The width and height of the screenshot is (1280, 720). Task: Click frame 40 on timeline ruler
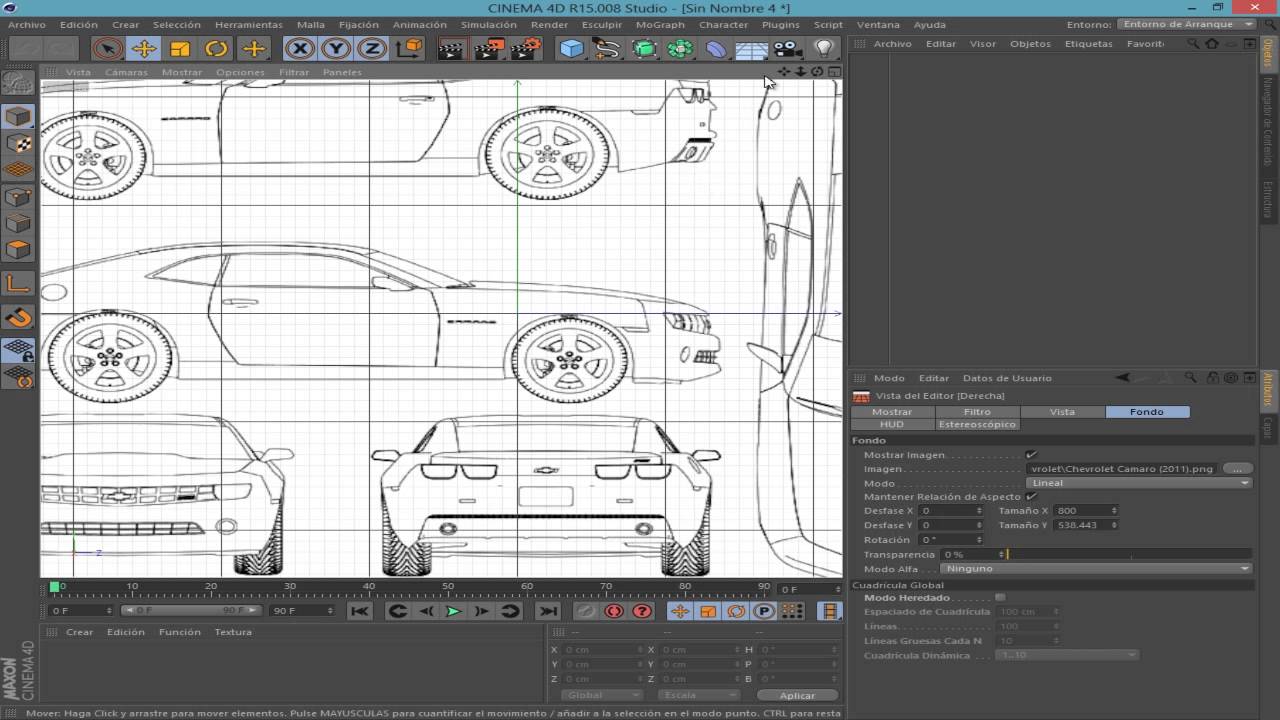pyautogui.click(x=369, y=586)
